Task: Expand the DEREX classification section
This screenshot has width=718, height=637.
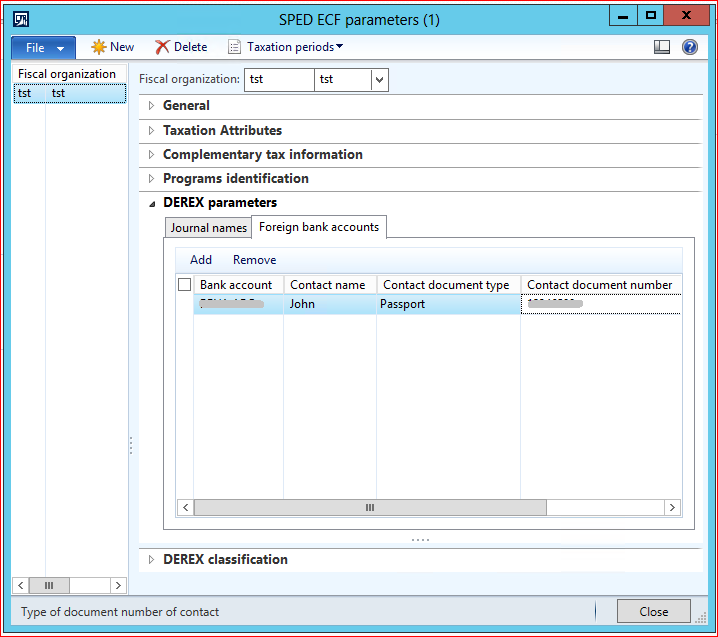Action: [x=152, y=560]
